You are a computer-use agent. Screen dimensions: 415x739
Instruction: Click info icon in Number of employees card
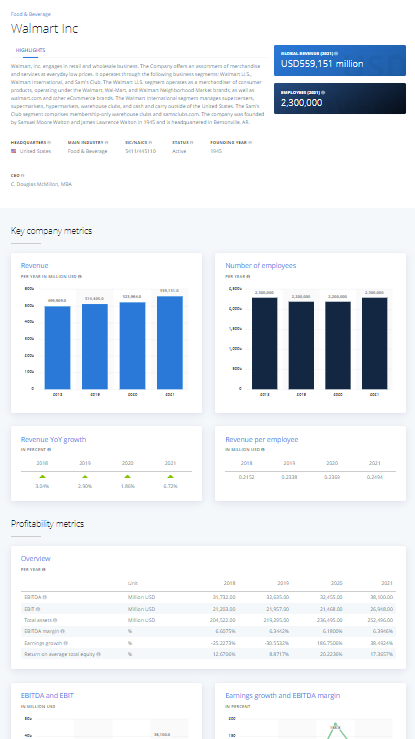pos(248,277)
